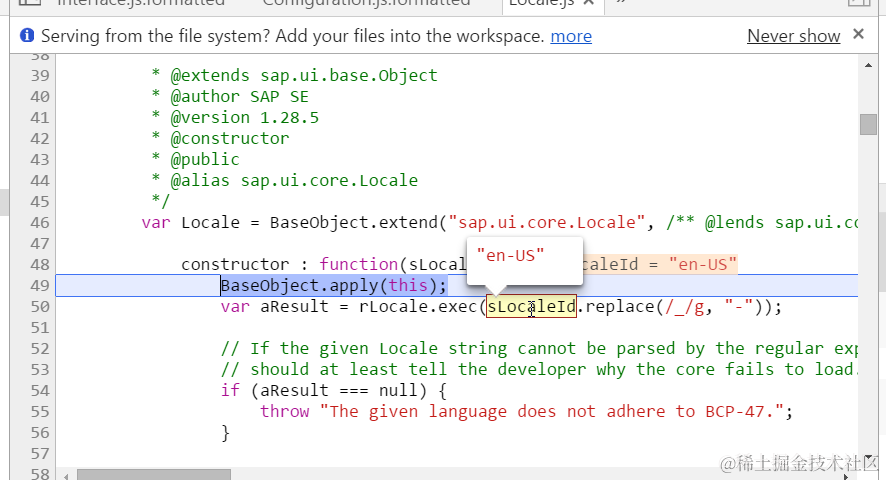Click gutter line number 56
The image size is (886, 480).
coord(40,433)
